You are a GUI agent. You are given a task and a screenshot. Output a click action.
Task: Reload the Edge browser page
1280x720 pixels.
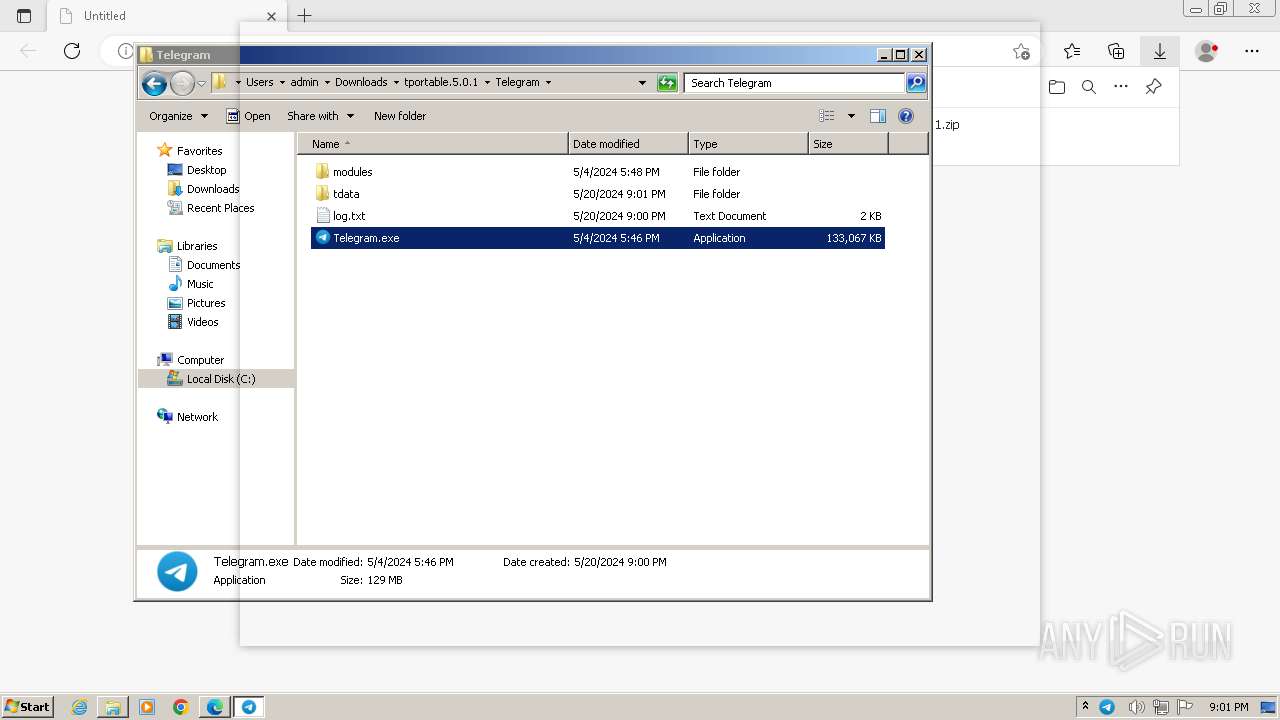tap(72, 51)
